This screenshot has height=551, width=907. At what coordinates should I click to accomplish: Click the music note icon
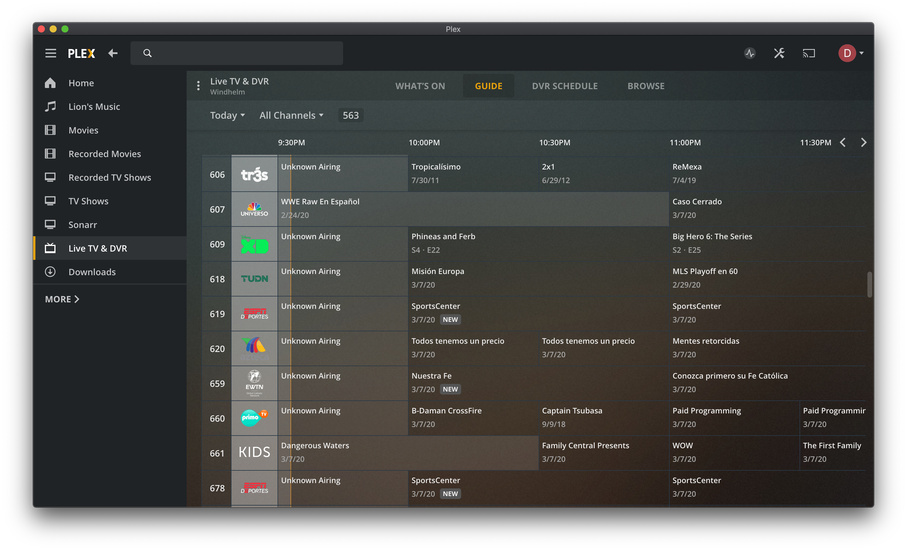click(50, 106)
